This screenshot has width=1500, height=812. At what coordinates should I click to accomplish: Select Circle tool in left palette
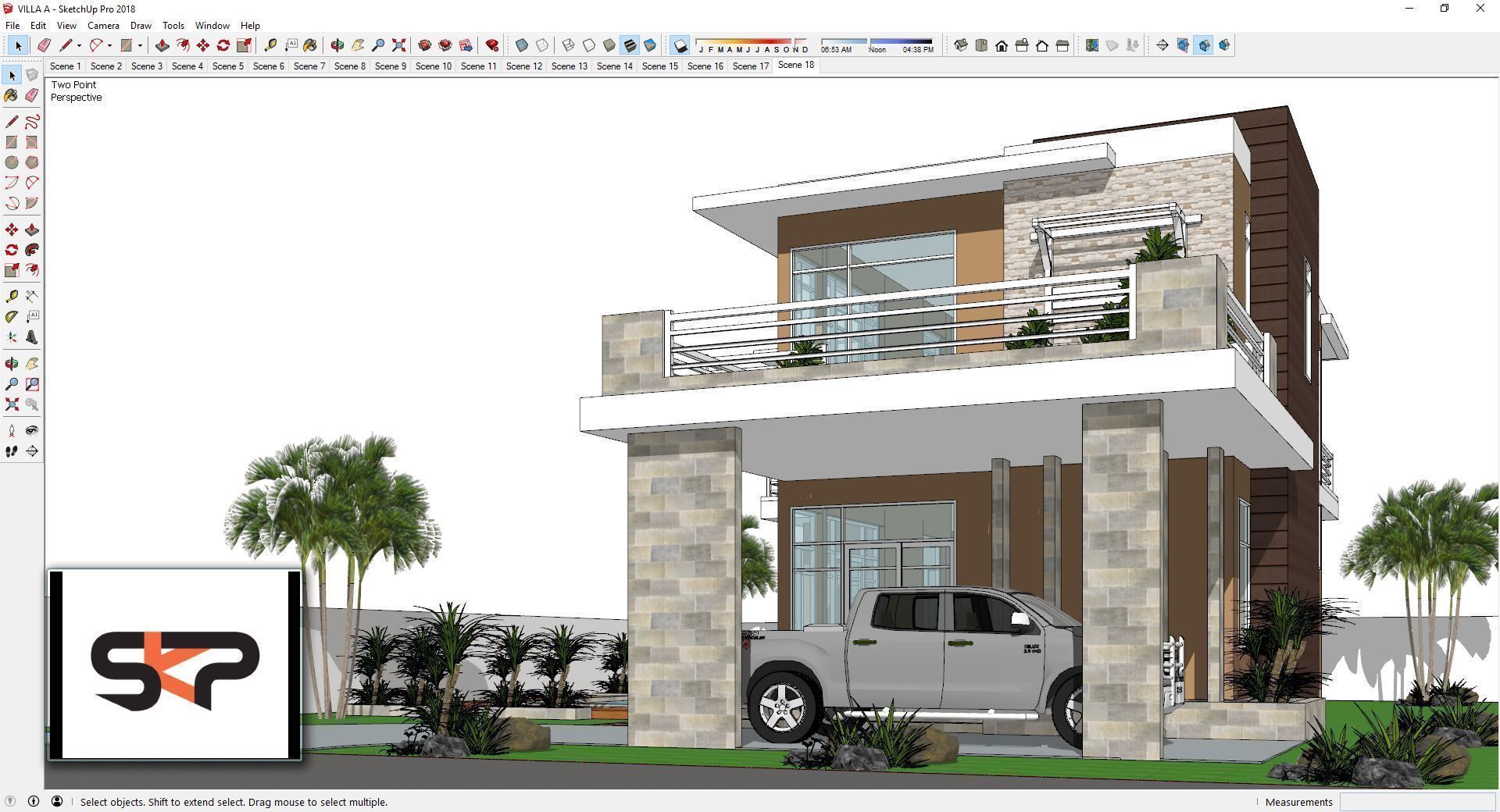pos(12,162)
